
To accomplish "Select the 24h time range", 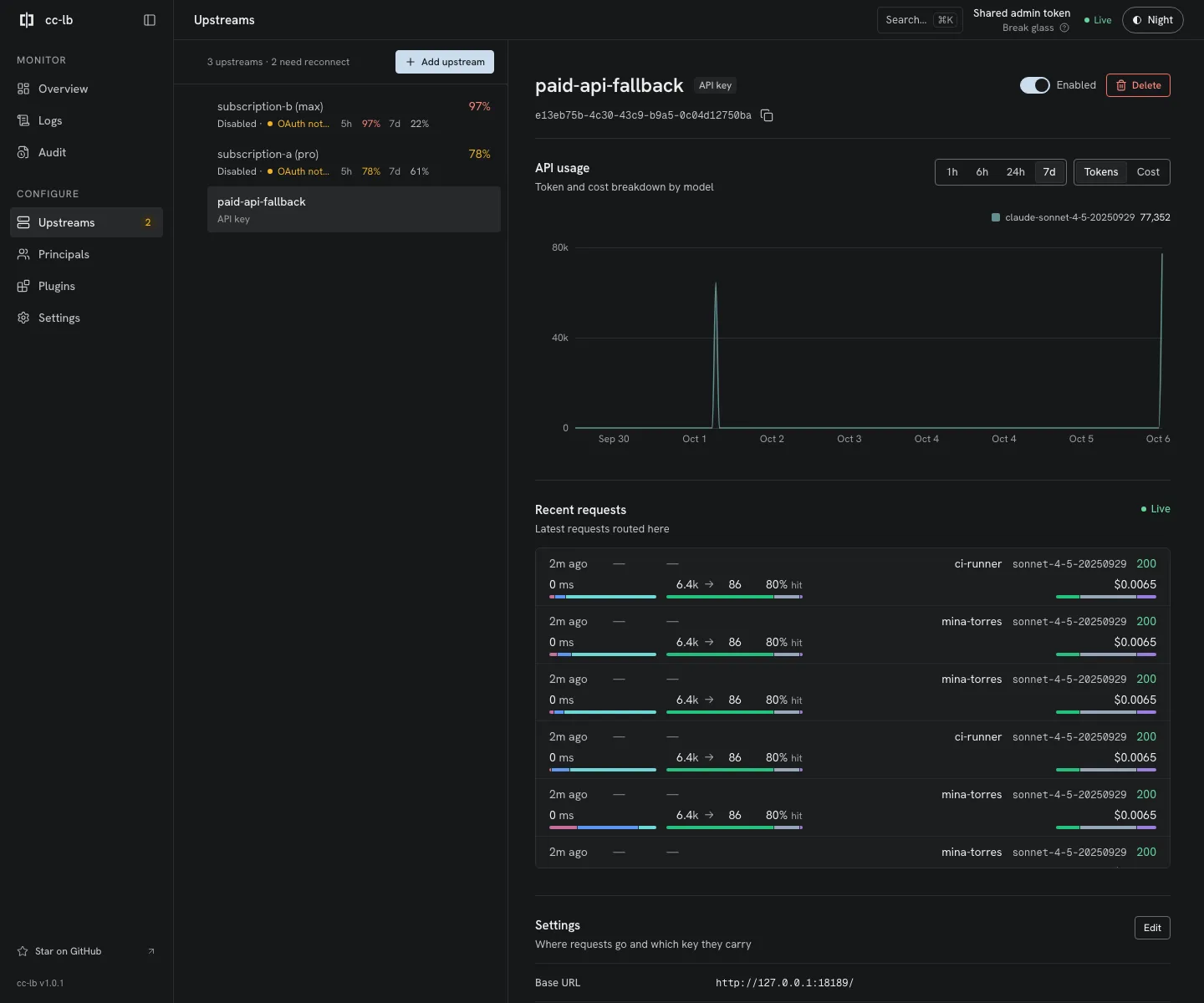I will (1016, 172).
